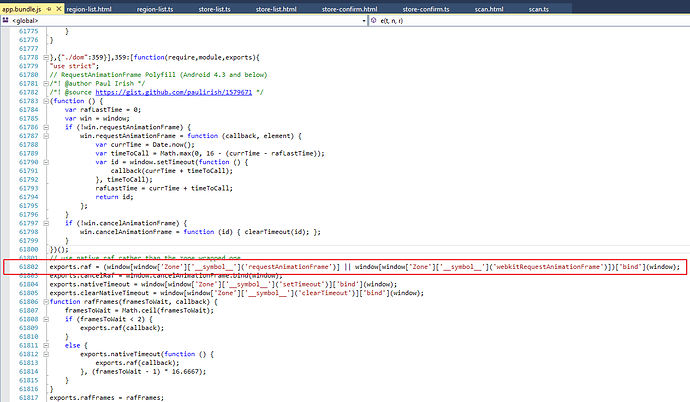Open the paulirish gist GitHub link
The image size is (690, 402).
(173, 92)
